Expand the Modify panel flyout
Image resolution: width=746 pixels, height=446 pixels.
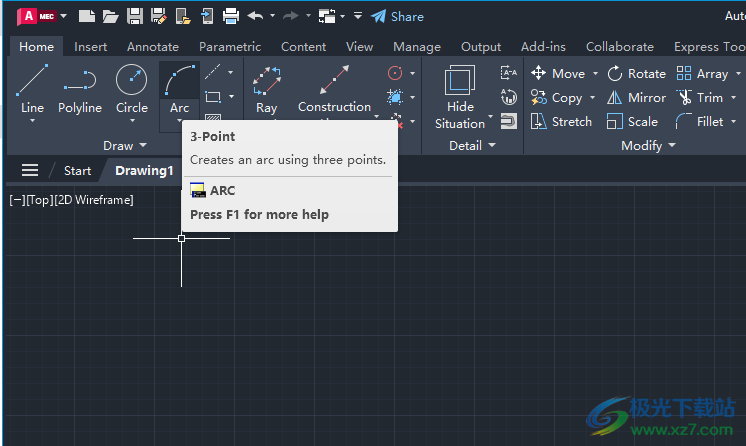click(x=648, y=146)
